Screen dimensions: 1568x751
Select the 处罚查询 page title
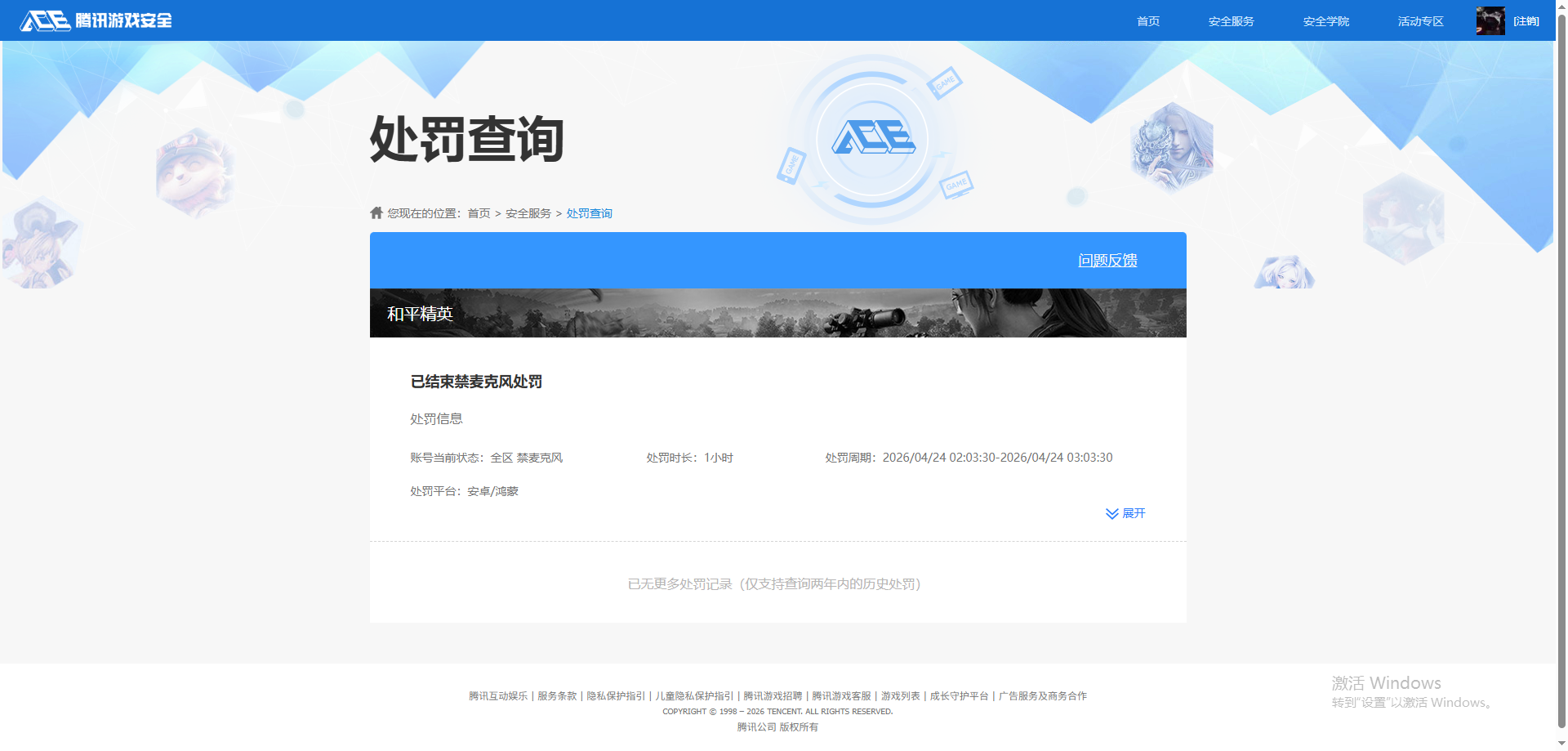[467, 139]
